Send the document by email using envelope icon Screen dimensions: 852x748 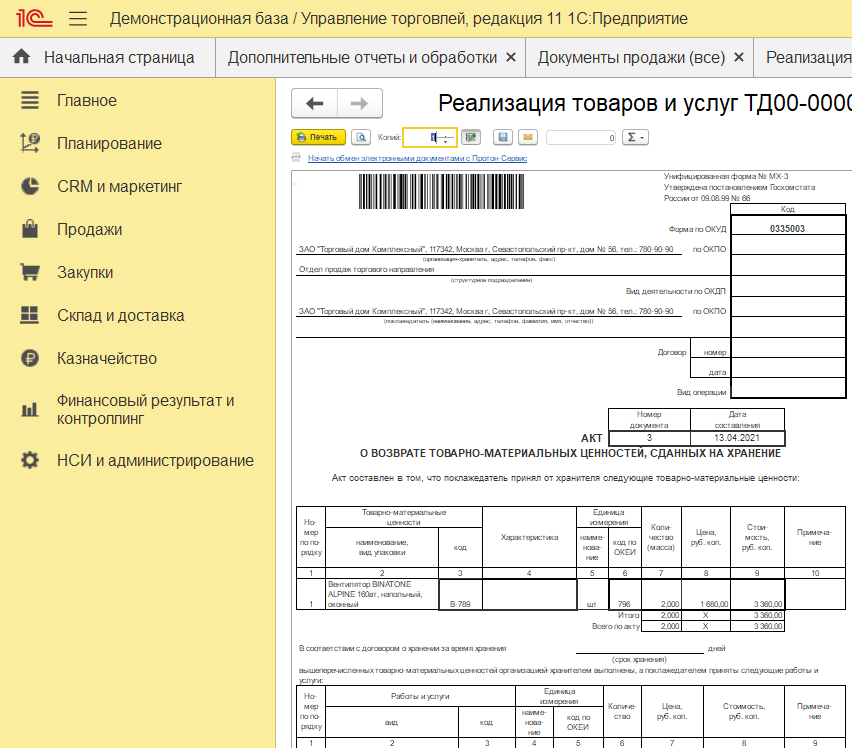click(x=528, y=137)
